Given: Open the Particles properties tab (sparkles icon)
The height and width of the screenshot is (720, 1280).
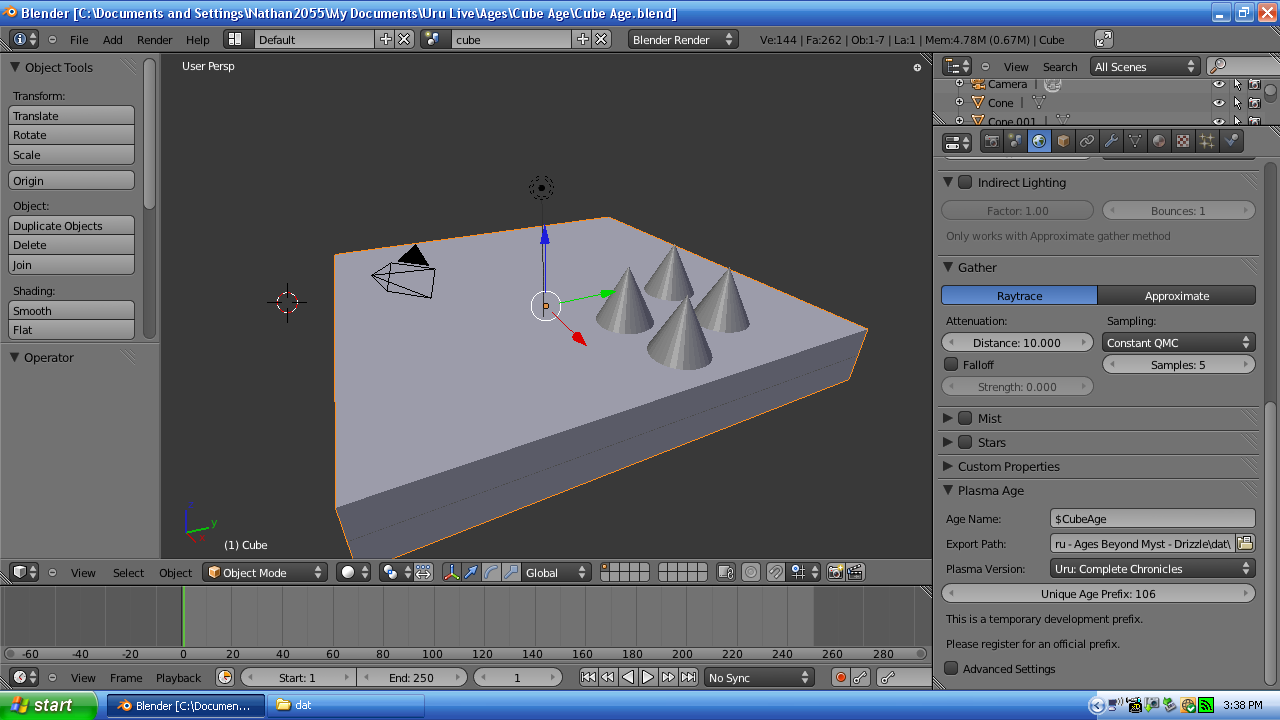Looking at the screenshot, I should click(x=1207, y=141).
